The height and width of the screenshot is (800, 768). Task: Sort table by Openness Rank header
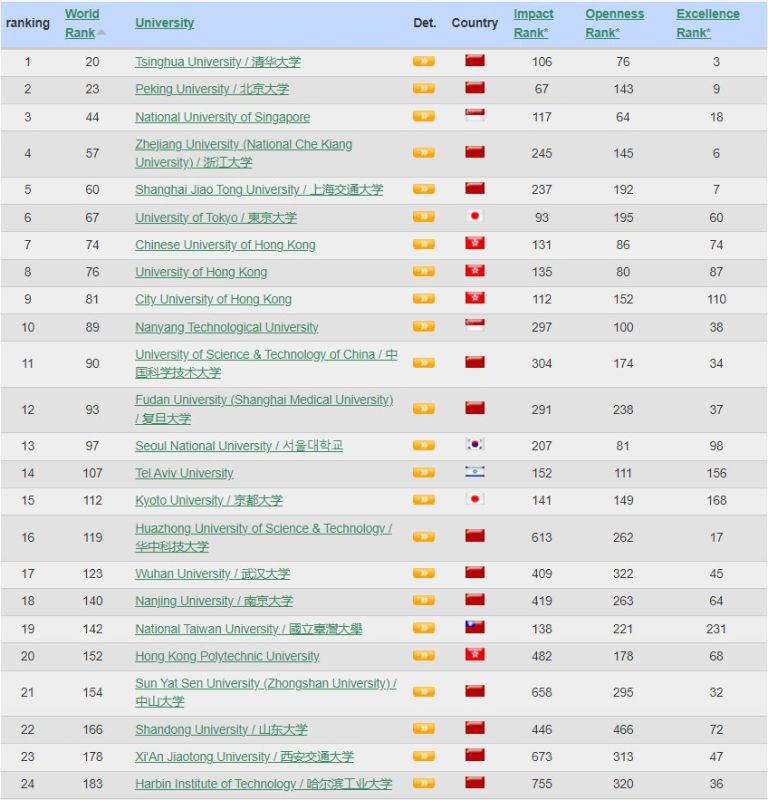pos(614,23)
